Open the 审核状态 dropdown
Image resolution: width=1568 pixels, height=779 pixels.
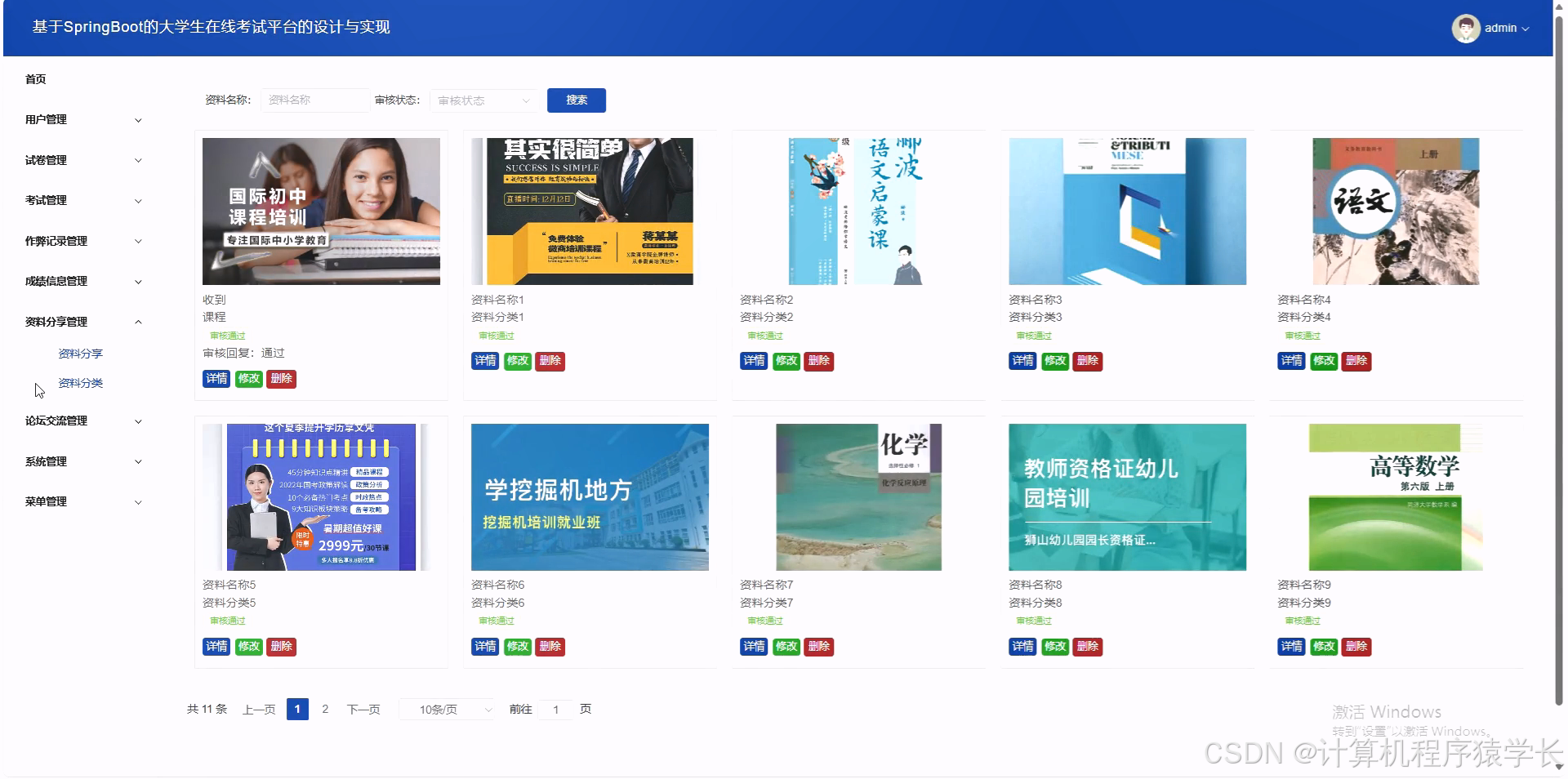tap(483, 100)
